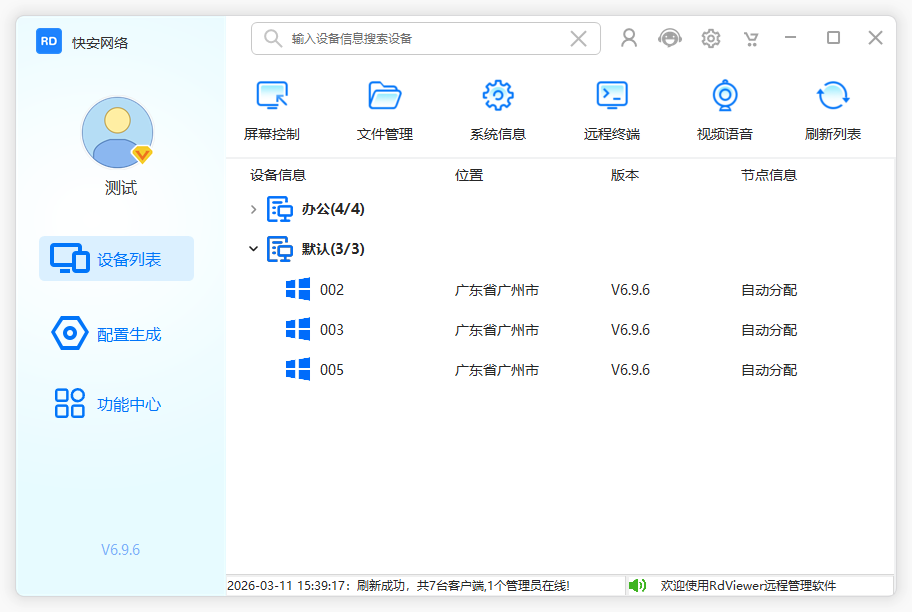Image resolution: width=912 pixels, height=612 pixels.
Task: Launch the 远程终端 remote terminal
Action: tap(612, 97)
